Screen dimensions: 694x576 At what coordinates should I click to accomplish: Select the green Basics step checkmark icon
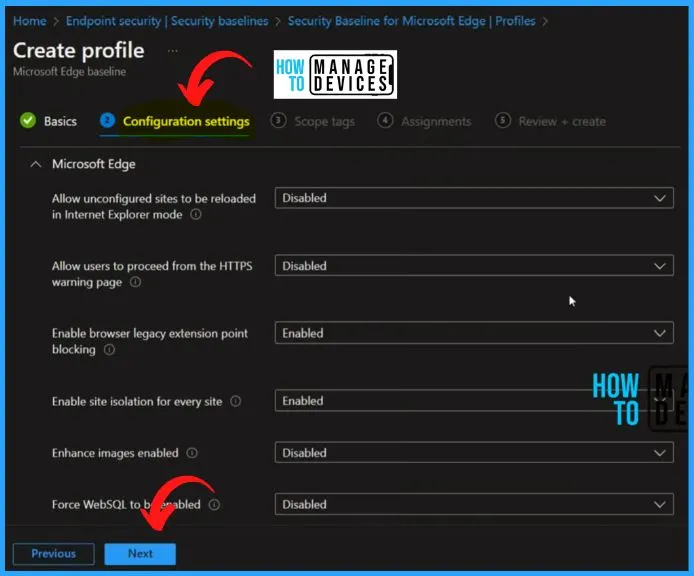(x=28, y=120)
